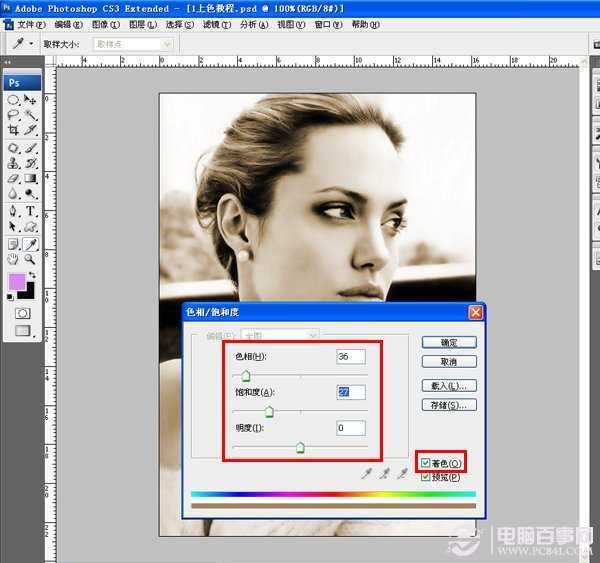
Task: Click the 确定 (OK) button
Action: (448, 343)
